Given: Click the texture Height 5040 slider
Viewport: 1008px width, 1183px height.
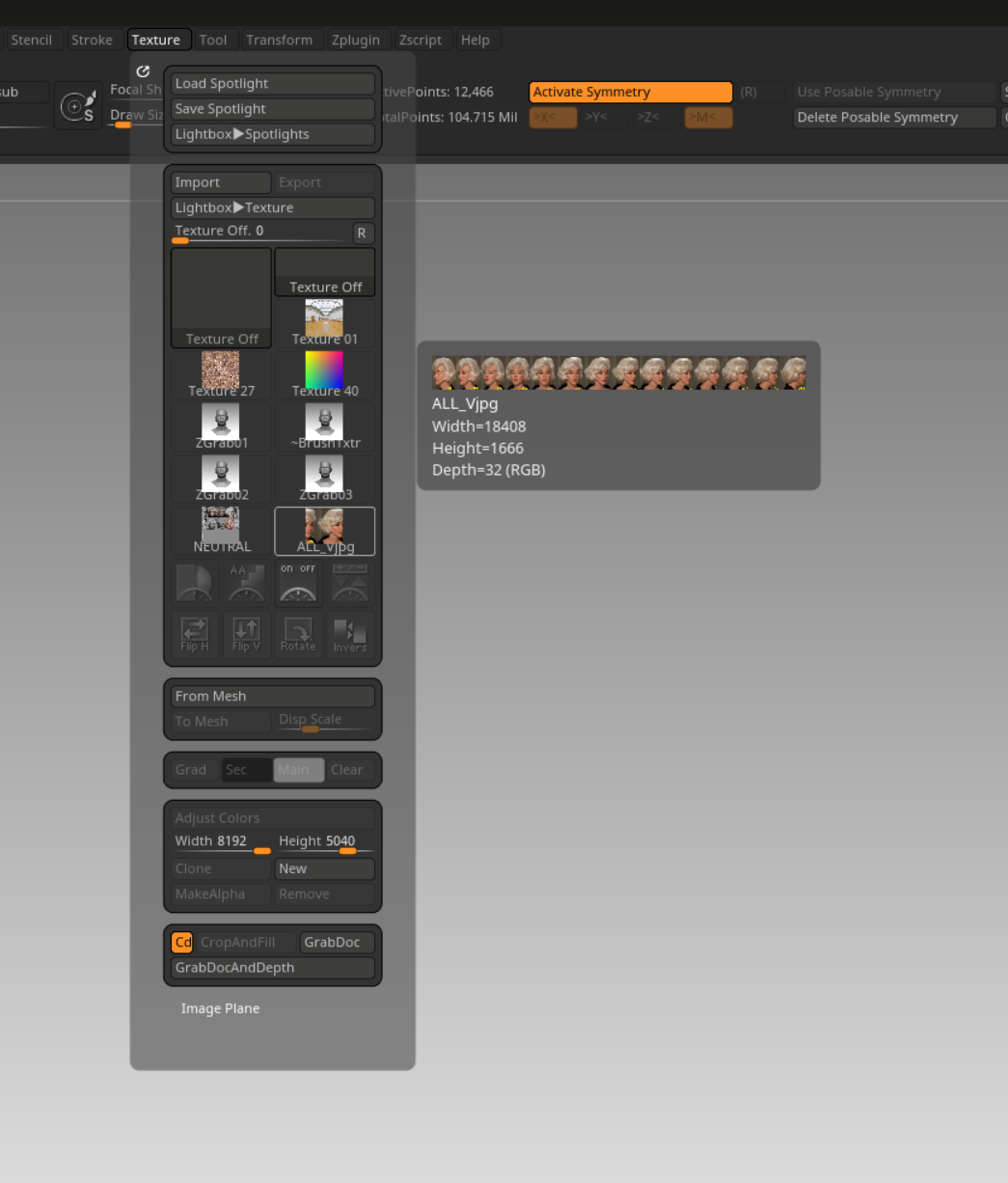Looking at the screenshot, I should point(325,843).
